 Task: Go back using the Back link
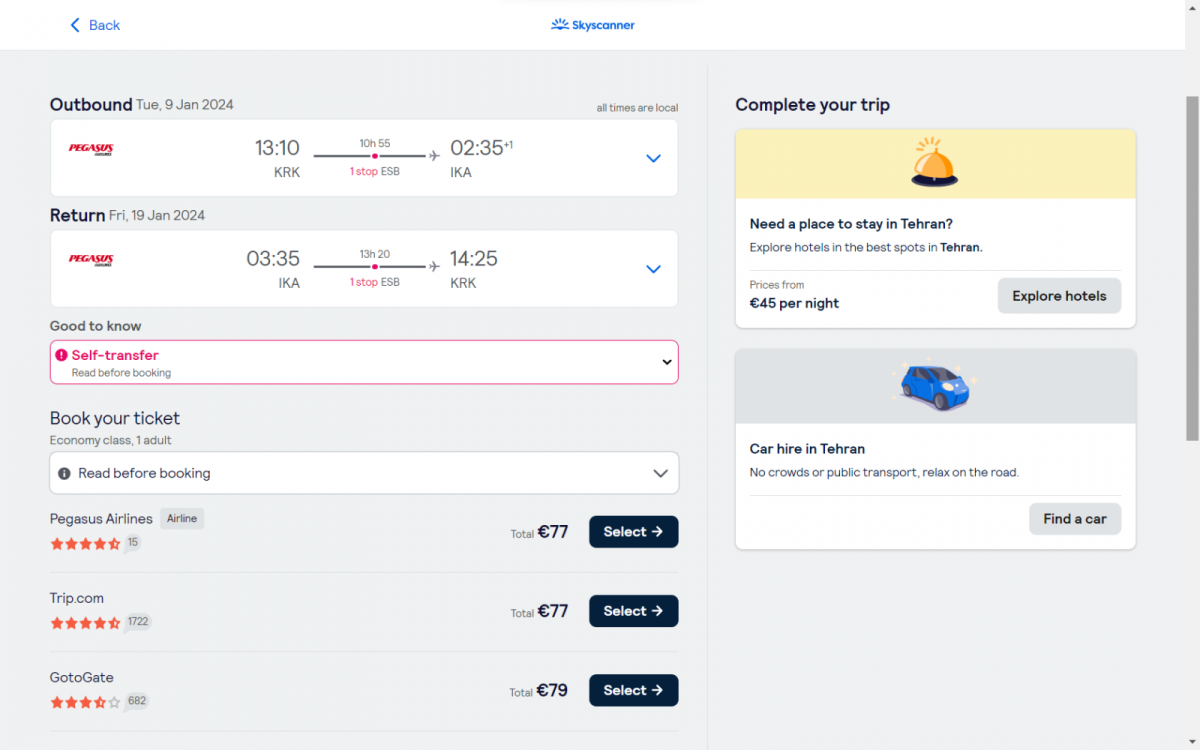pyautogui.click(x=95, y=25)
